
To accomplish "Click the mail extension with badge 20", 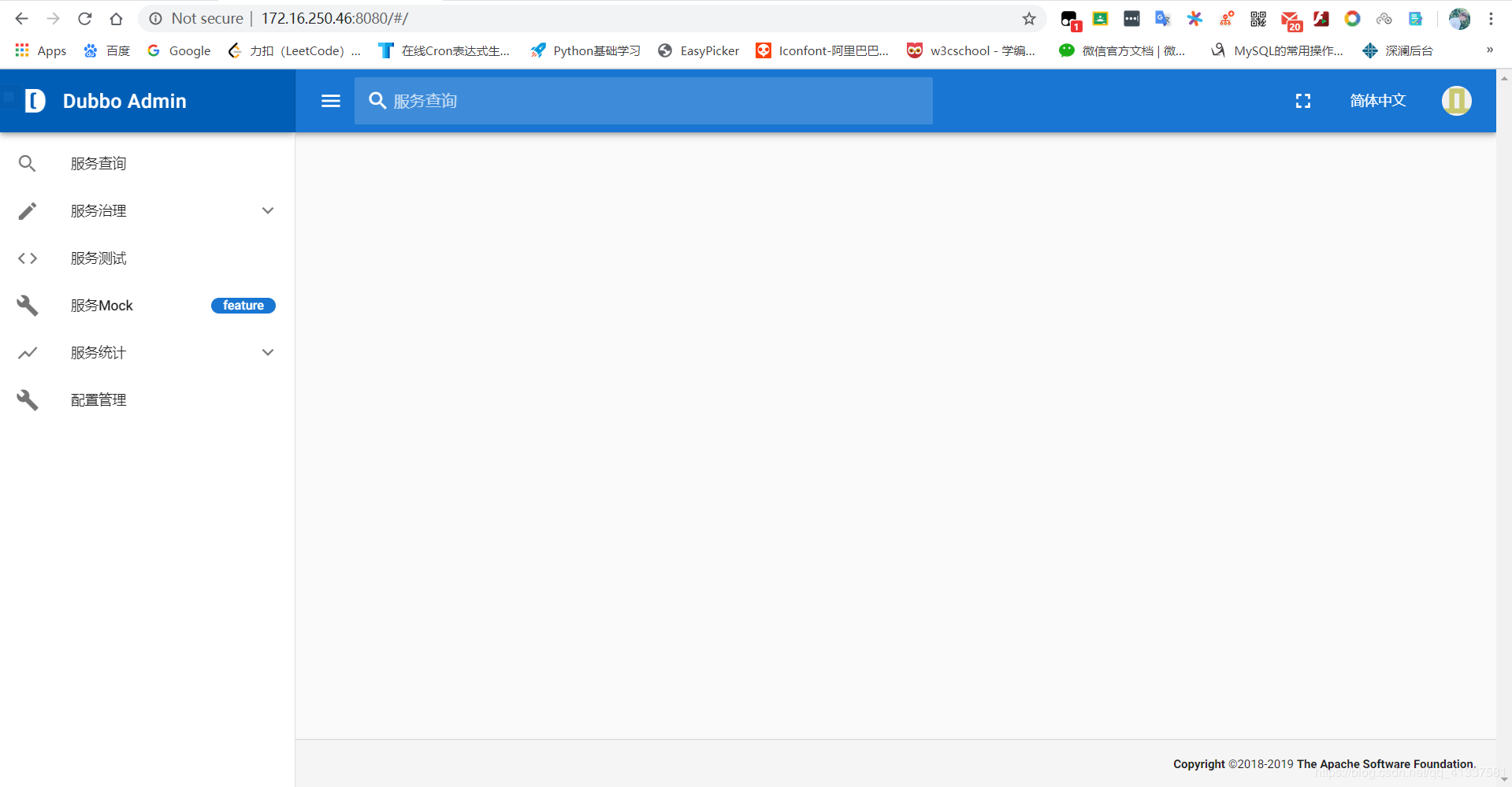I will point(1291,20).
